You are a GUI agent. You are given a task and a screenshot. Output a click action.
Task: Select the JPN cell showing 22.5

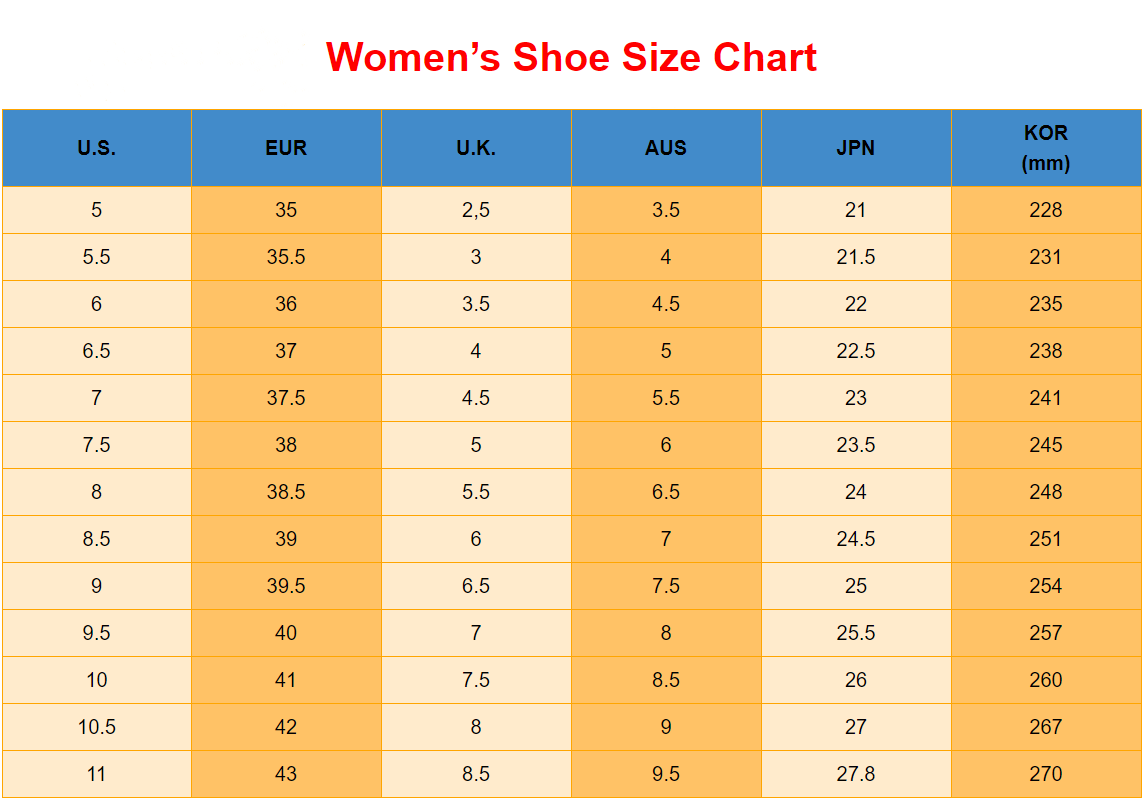(x=856, y=351)
